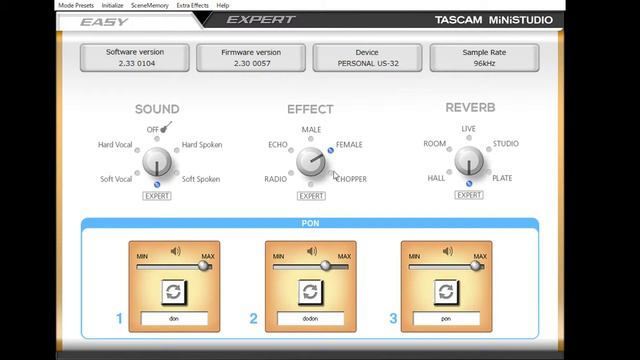Click the Hard Vocal label
The height and width of the screenshot is (360, 640).
[115, 144]
